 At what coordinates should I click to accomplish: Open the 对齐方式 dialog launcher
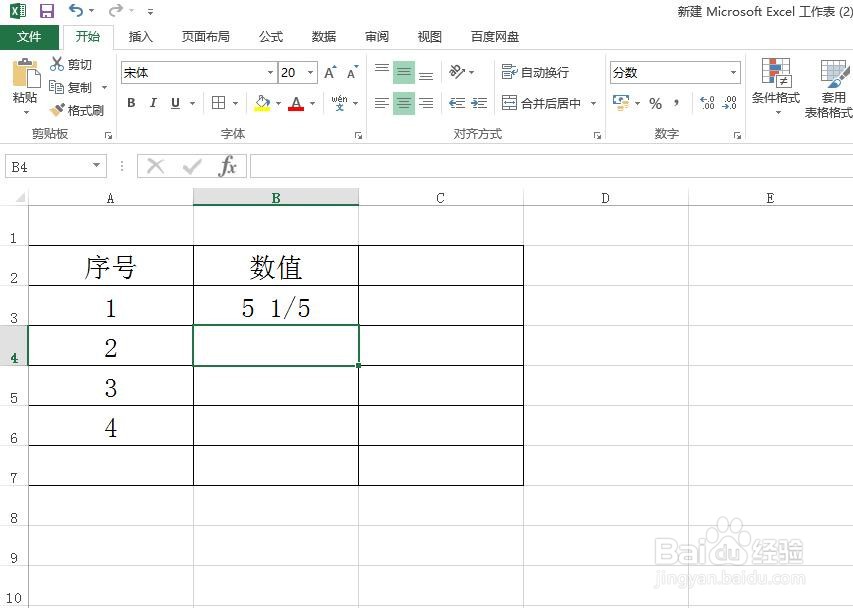597,135
